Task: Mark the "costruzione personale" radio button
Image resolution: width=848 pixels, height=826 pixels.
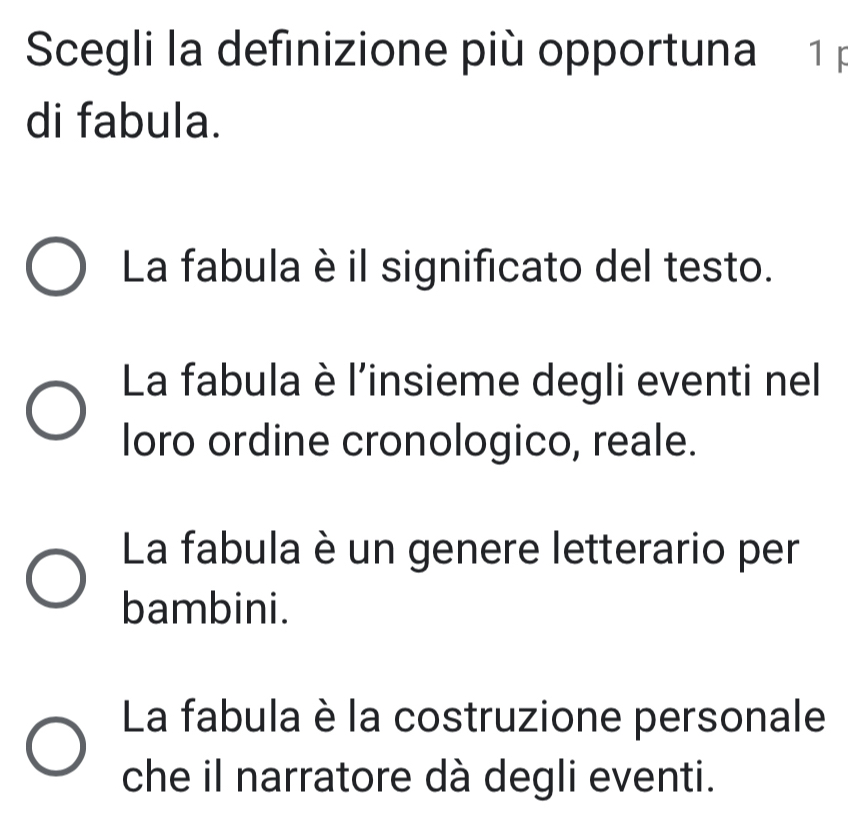Action: (x=56, y=747)
